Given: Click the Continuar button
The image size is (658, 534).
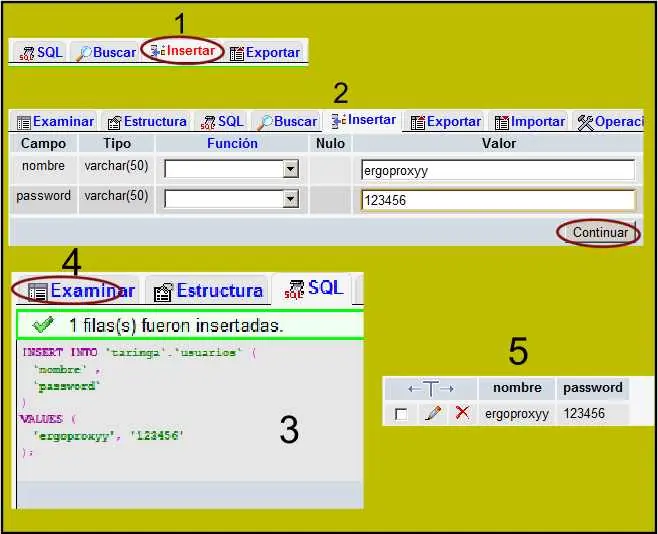Looking at the screenshot, I should (600, 232).
